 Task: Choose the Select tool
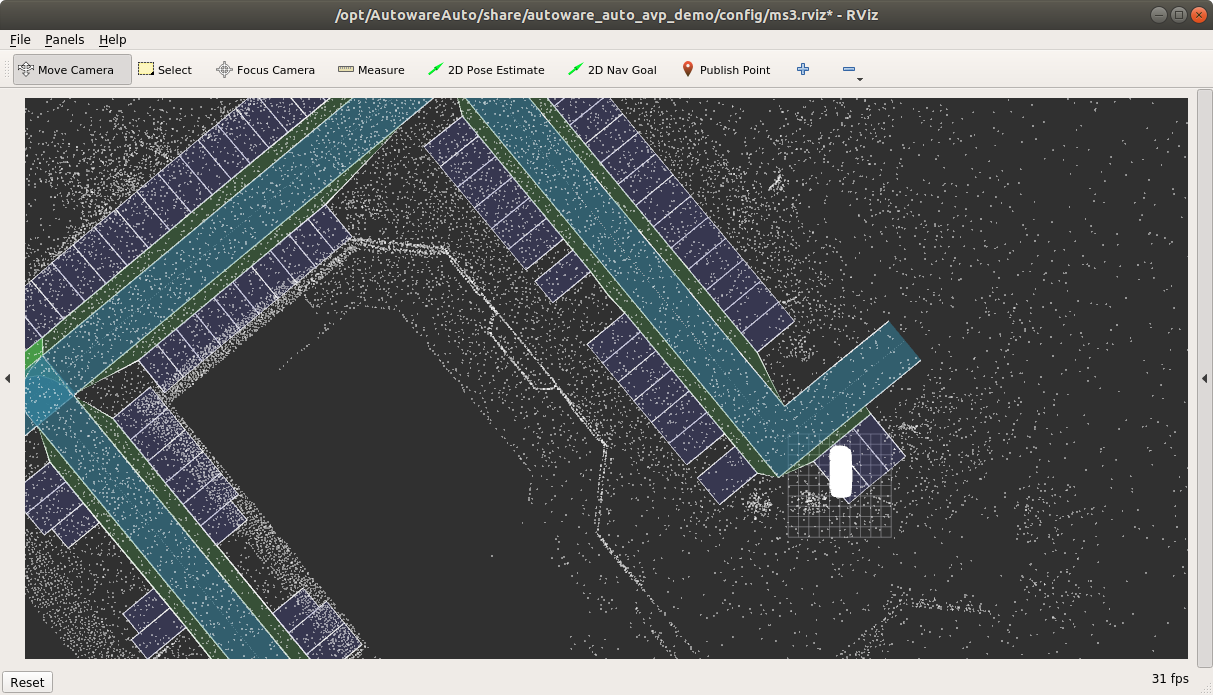click(x=165, y=70)
